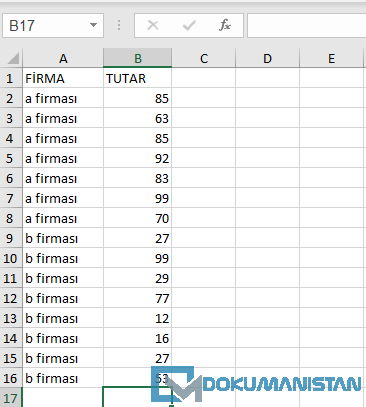Select column A header
Screen dimensions: 366x407
(x=63, y=58)
